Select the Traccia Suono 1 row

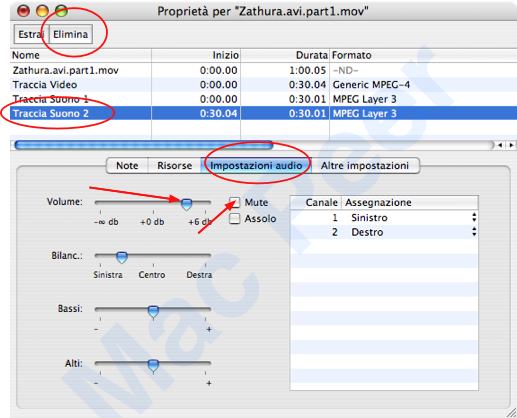263,99
